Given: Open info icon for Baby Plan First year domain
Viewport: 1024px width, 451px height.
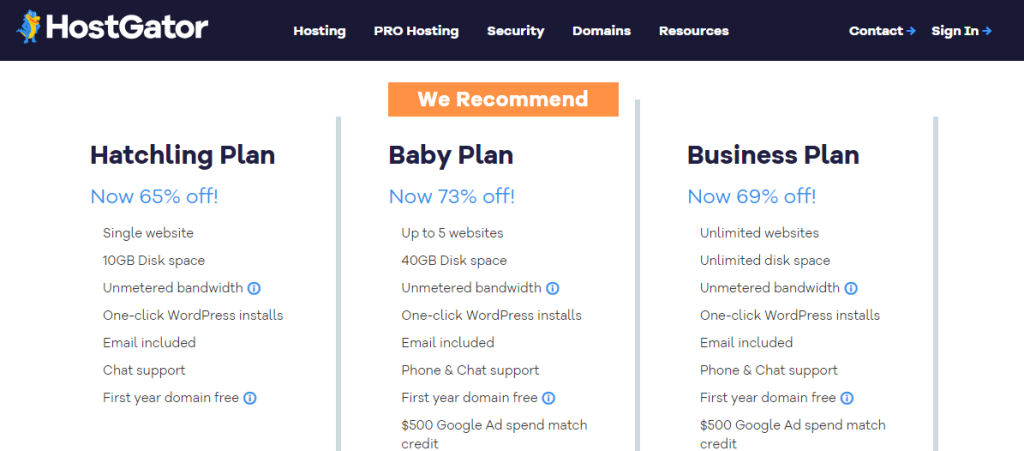Looking at the screenshot, I should 549,398.
